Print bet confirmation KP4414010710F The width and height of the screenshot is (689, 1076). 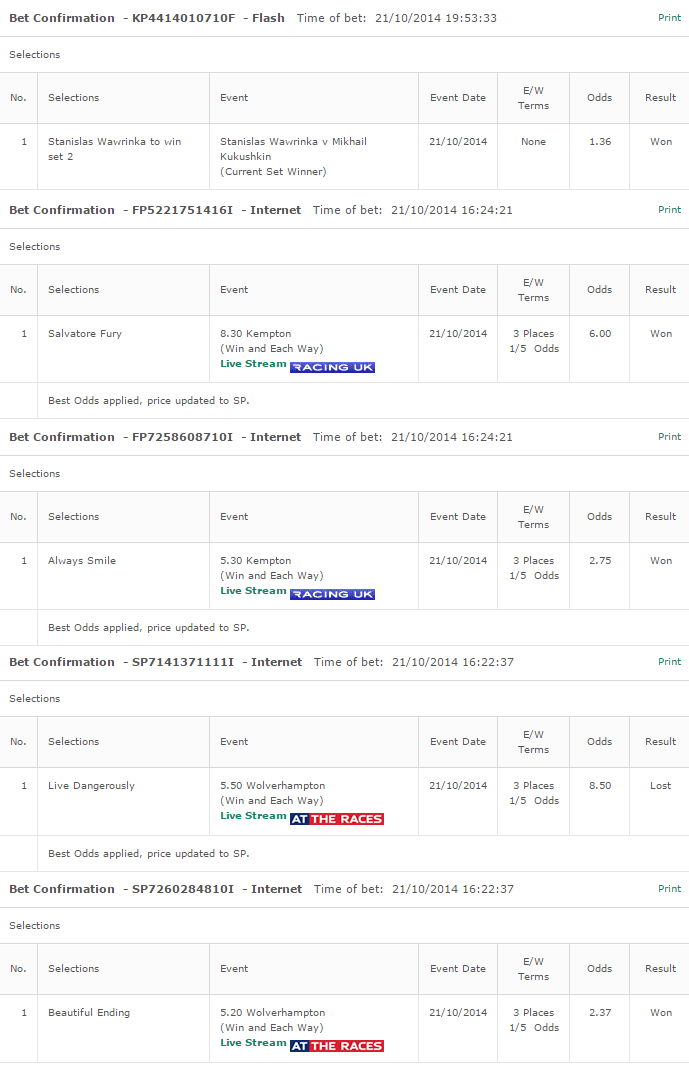(x=670, y=18)
